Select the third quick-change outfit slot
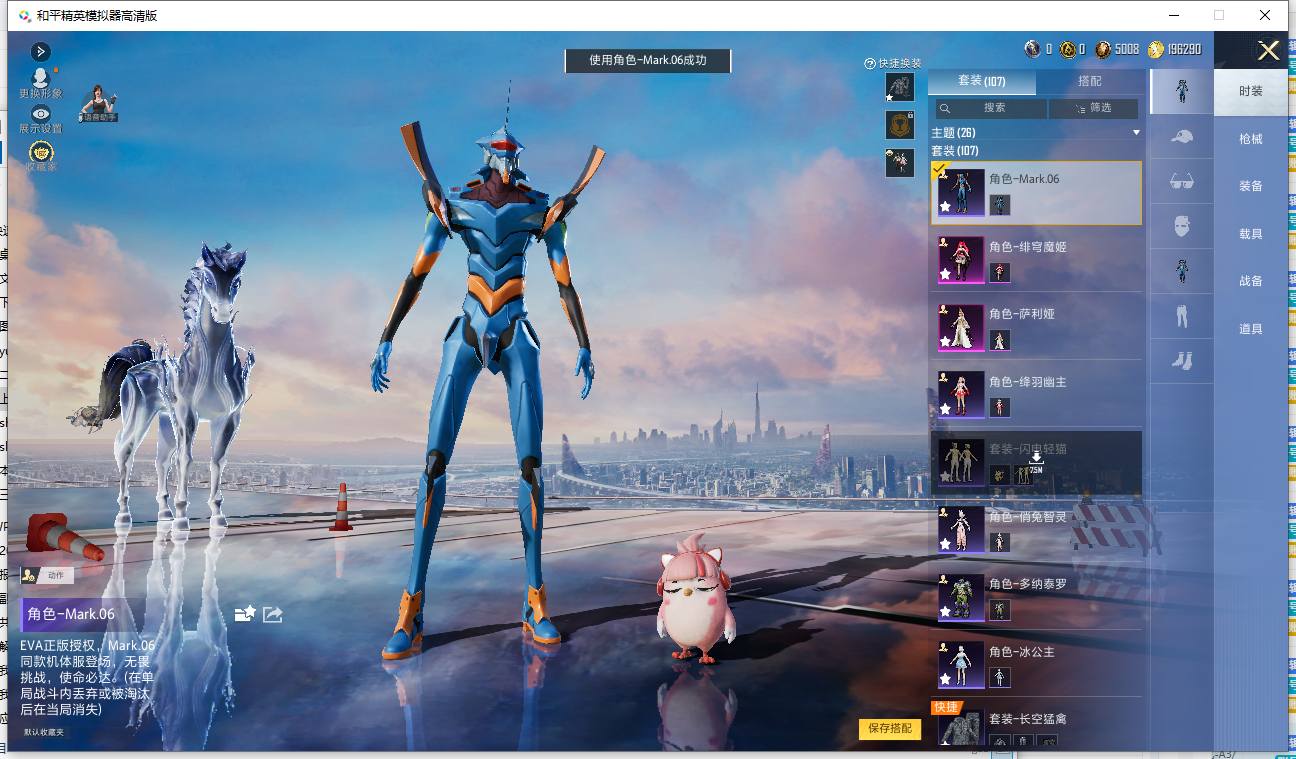Image resolution: width=1296 pixels, height=759 pixels. pos(900,163)
